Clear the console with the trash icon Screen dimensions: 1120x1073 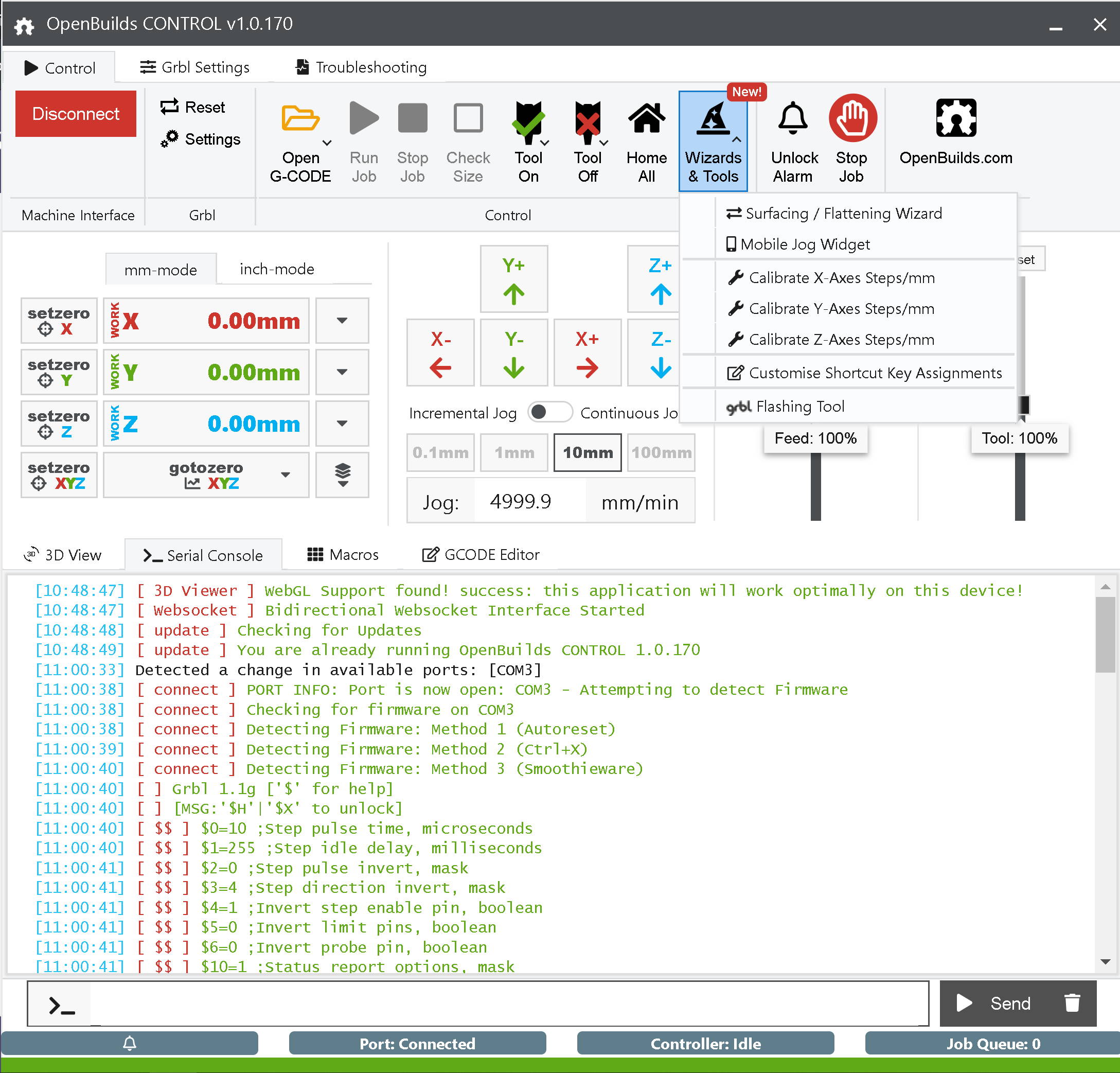click(1072, 1003)
